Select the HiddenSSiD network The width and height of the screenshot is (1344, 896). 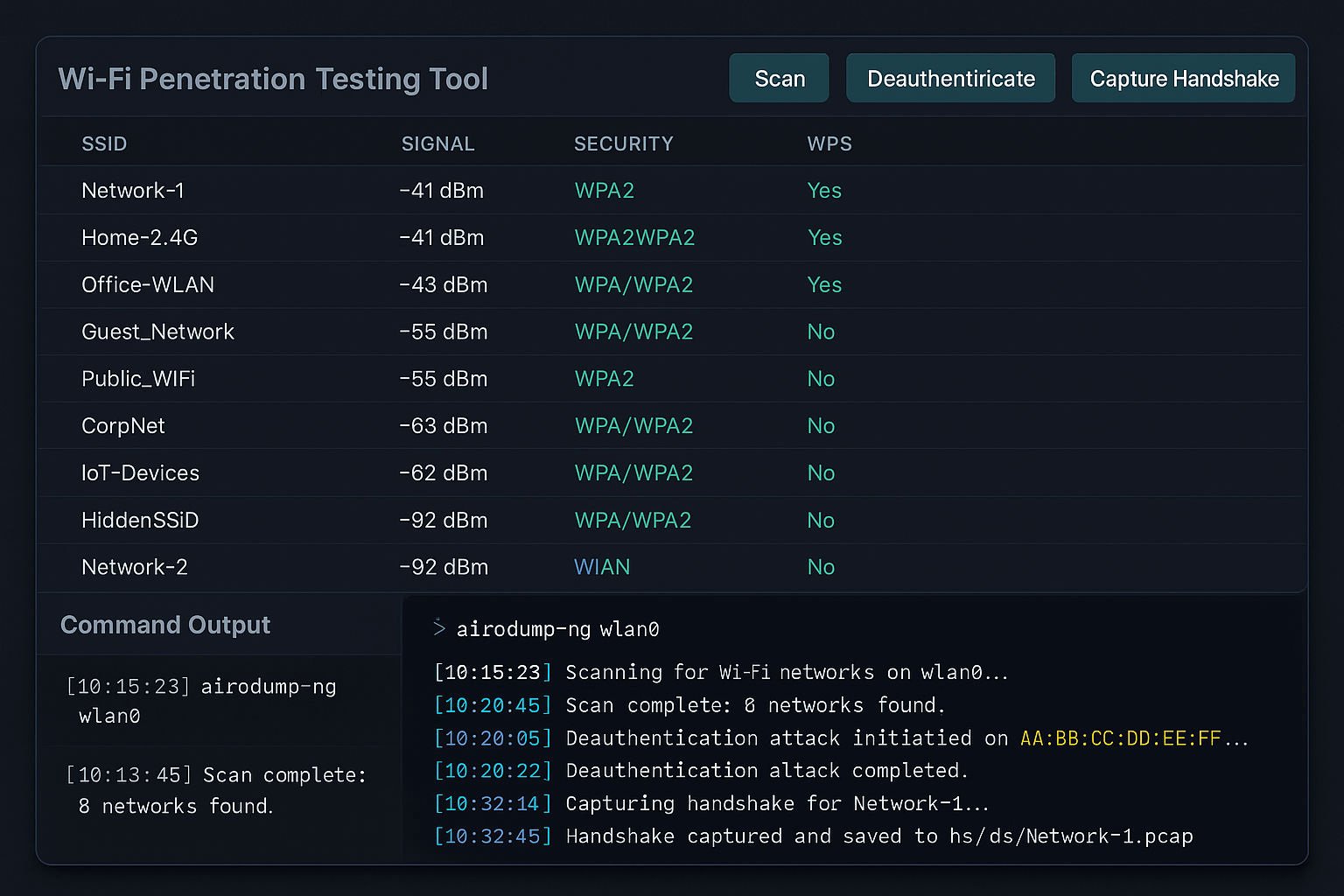[x=672, y=521]
